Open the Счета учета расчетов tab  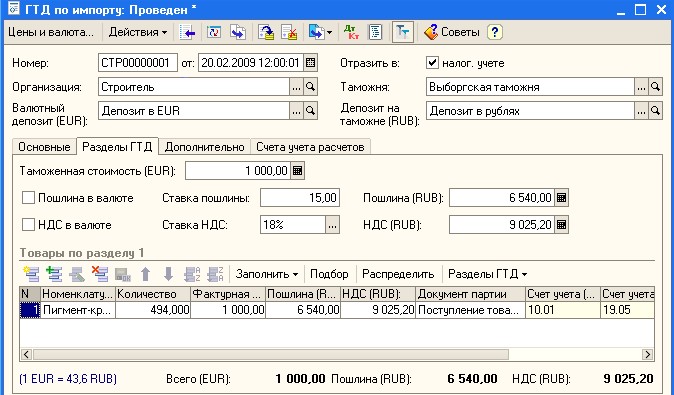click(310, 147)
